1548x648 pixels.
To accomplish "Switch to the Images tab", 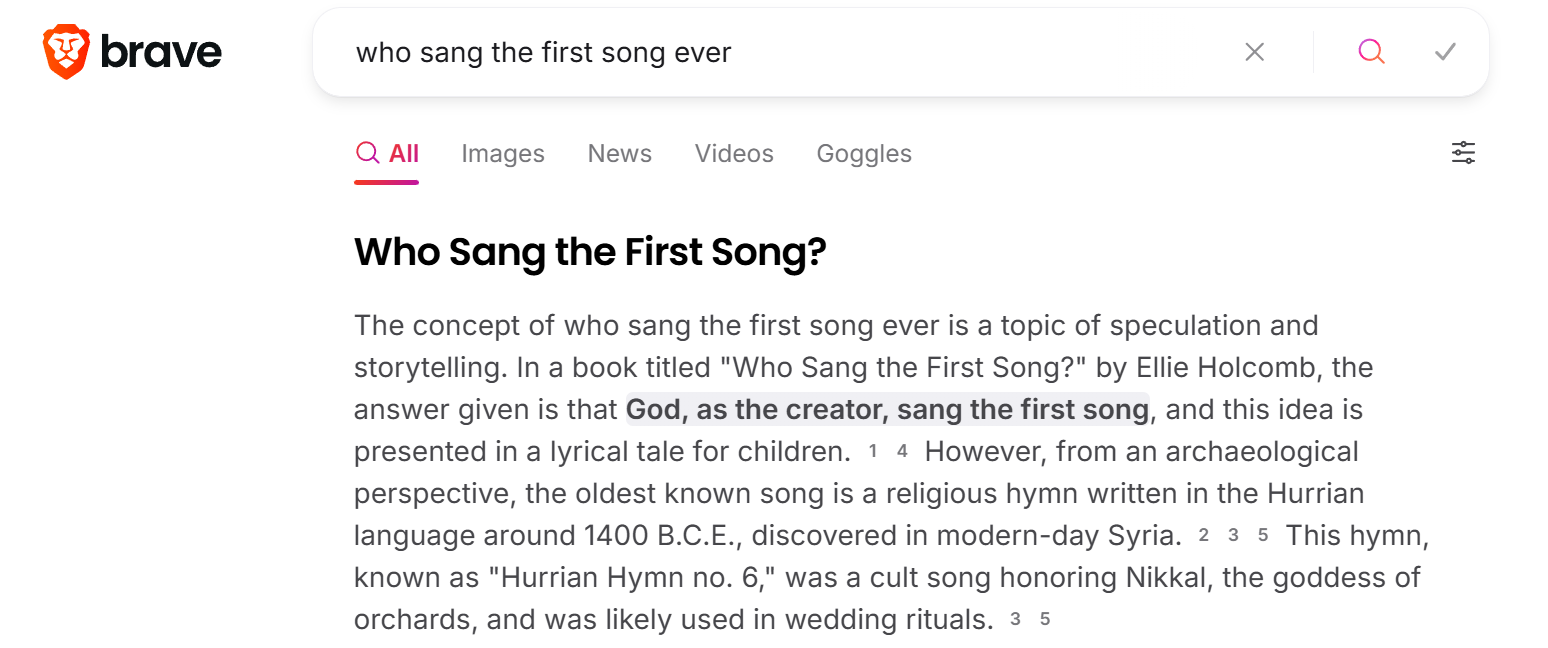I will tap(503, 154).
